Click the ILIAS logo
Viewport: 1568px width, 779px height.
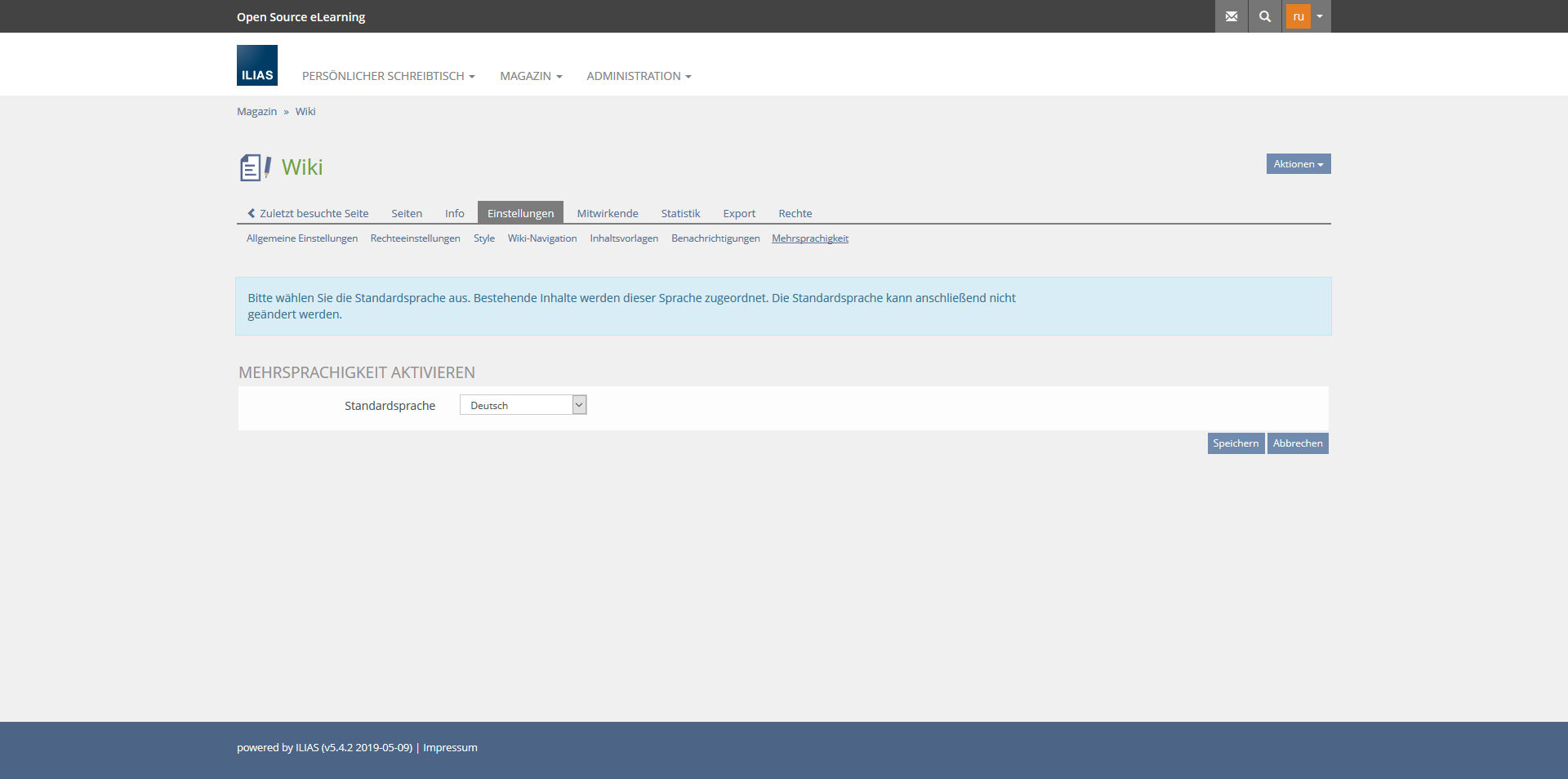click(x=257, y=65)
